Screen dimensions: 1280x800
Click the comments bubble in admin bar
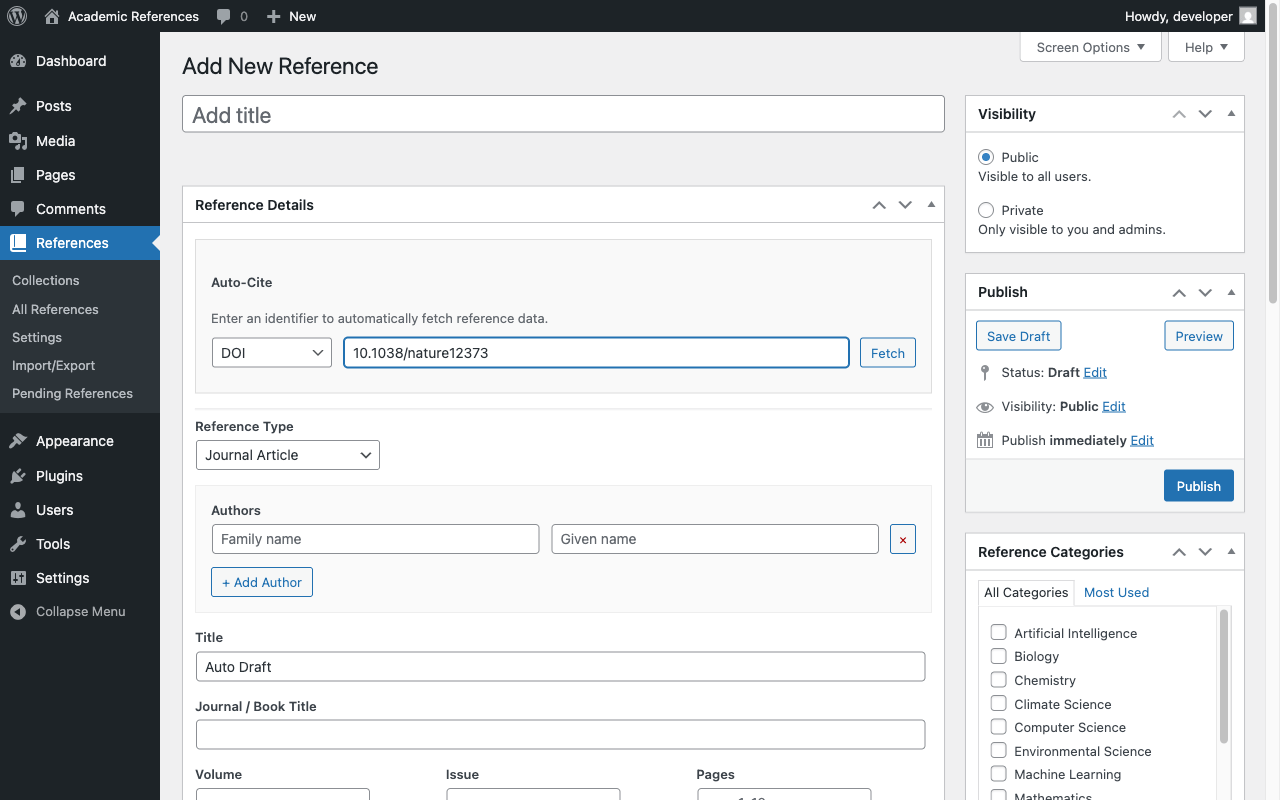pos(224,16)
